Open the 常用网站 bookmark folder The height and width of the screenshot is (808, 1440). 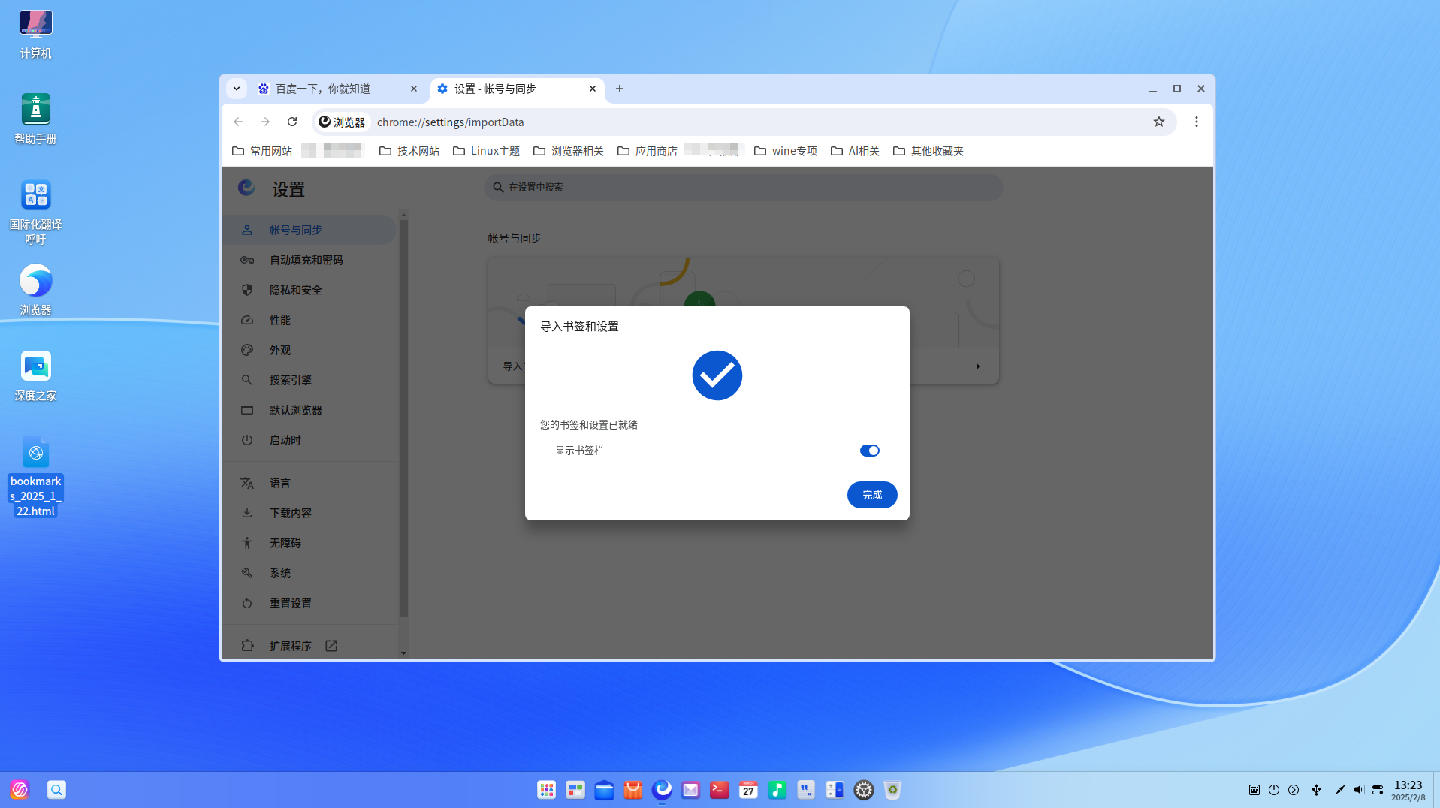coord(262,151)
